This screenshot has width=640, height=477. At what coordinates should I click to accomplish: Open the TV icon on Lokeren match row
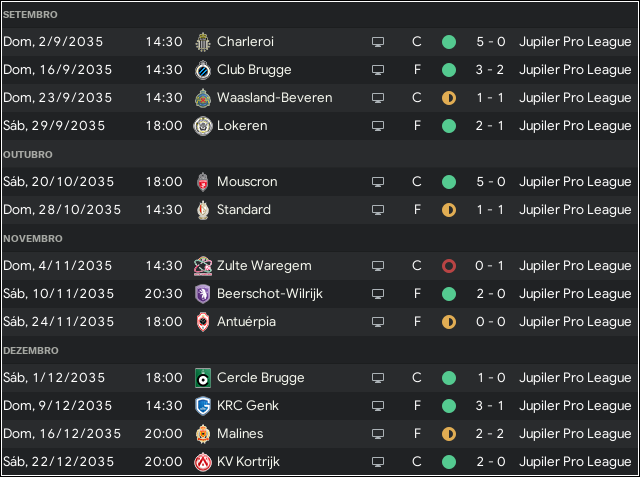click(378, 126)
